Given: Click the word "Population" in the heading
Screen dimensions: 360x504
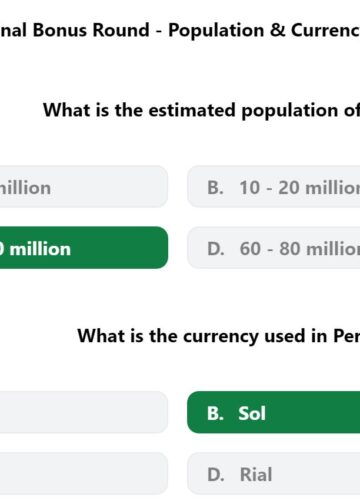Looking at the screenshot, I should pyautogui.click(x=216, y=31).
